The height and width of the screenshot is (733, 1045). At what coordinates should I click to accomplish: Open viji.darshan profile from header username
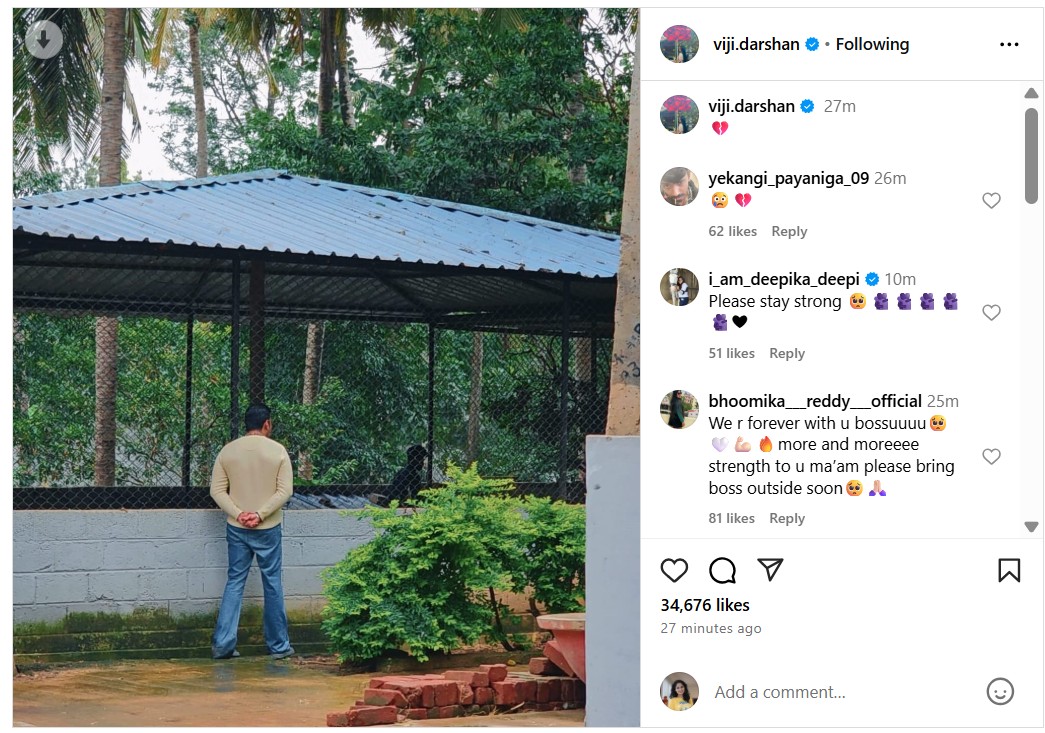(755, 44)
